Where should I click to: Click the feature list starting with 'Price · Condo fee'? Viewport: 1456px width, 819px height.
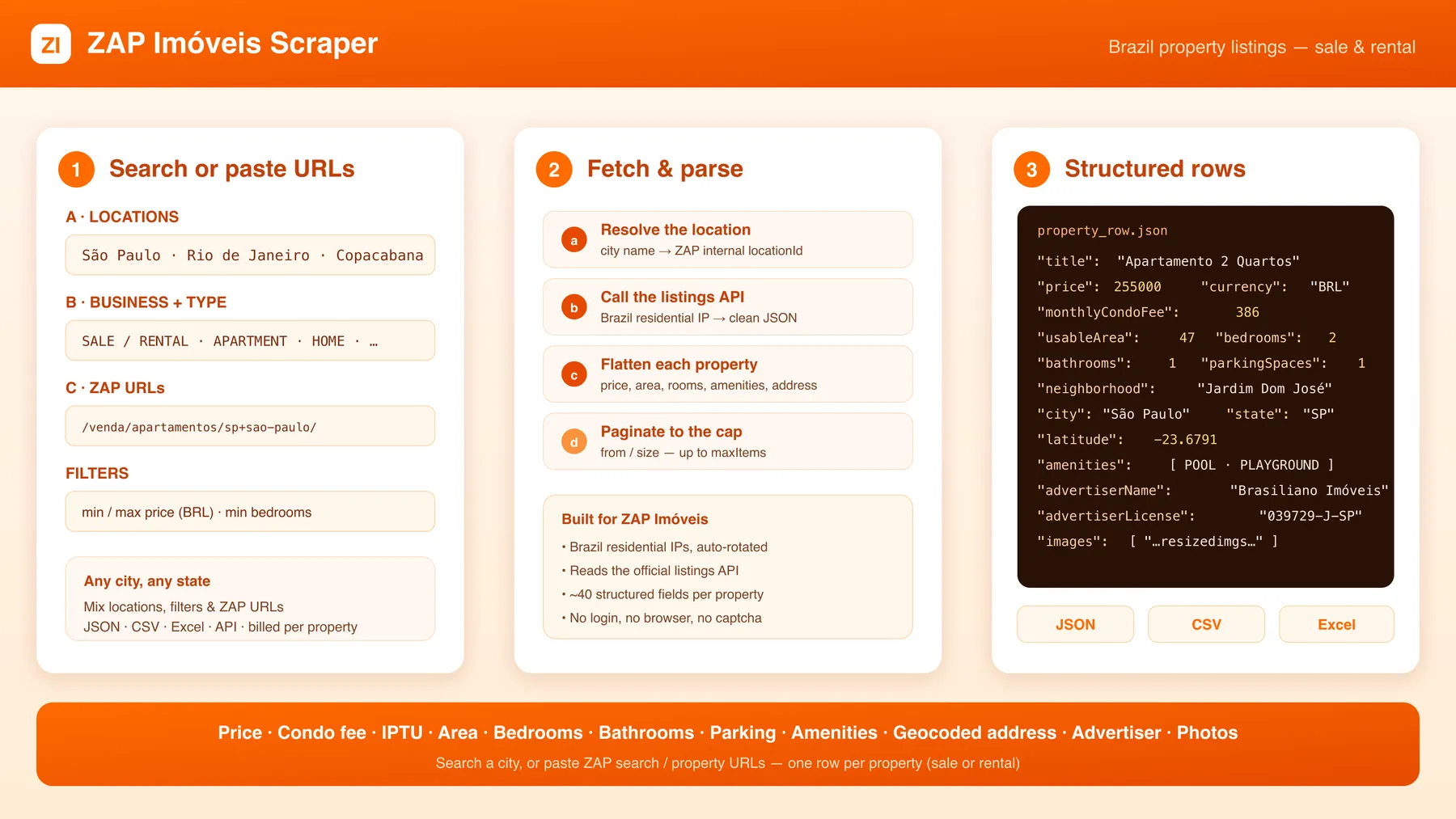click(728, 732)
